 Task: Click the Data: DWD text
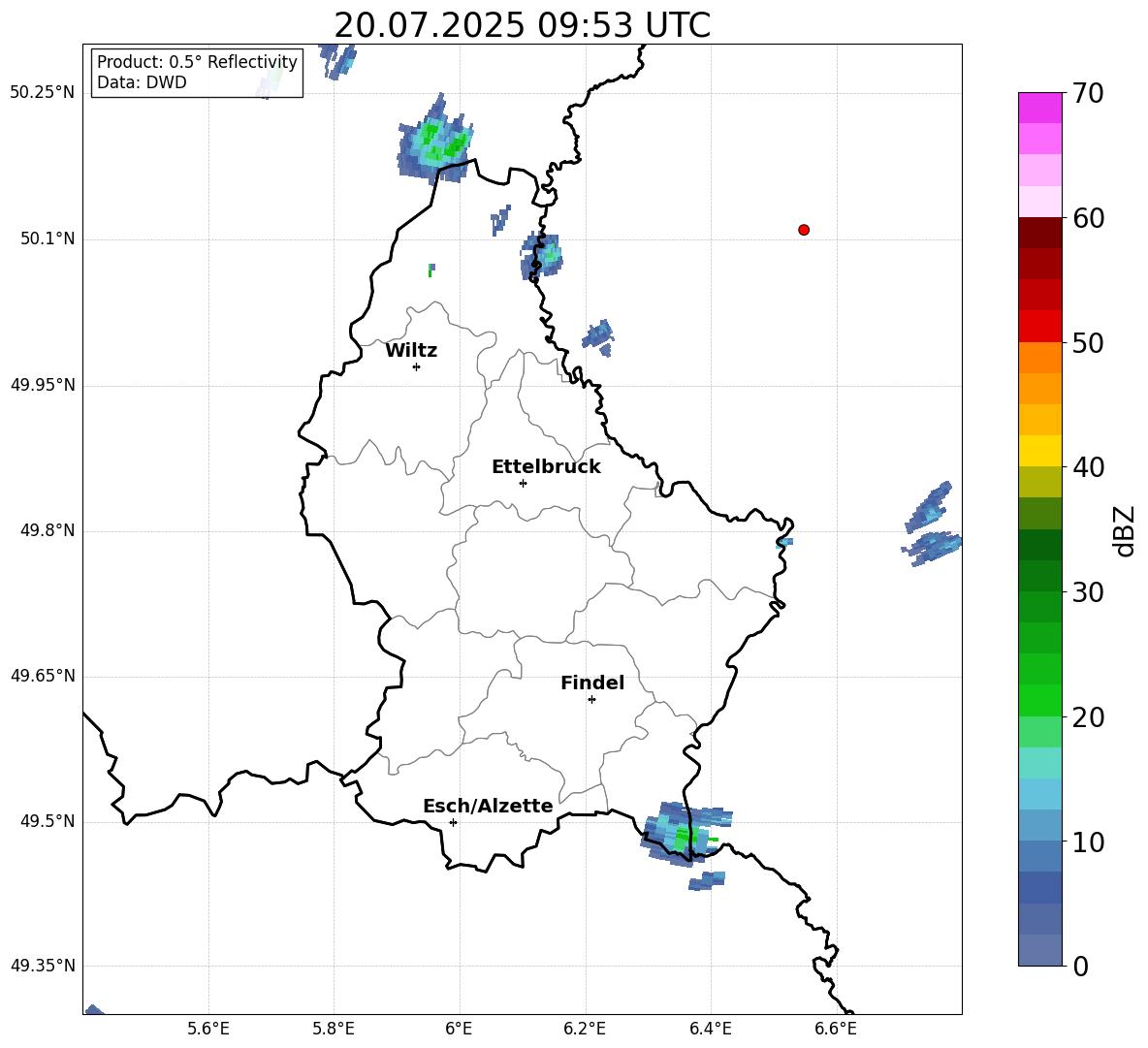pyautogui.click(x=142, y=82)
